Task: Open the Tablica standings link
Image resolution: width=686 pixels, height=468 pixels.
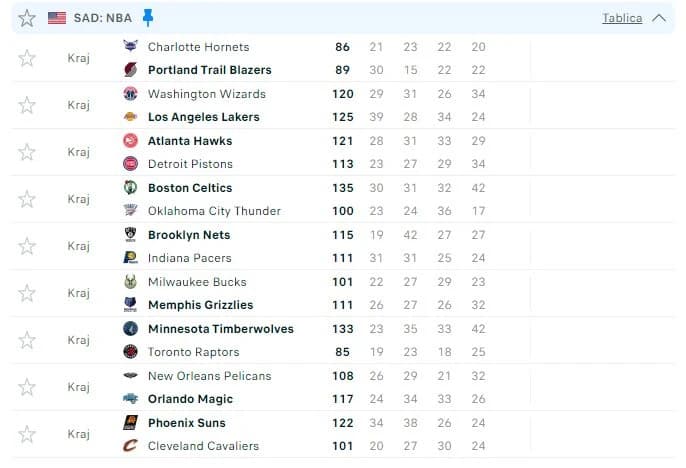Action: tap(622, 18)
